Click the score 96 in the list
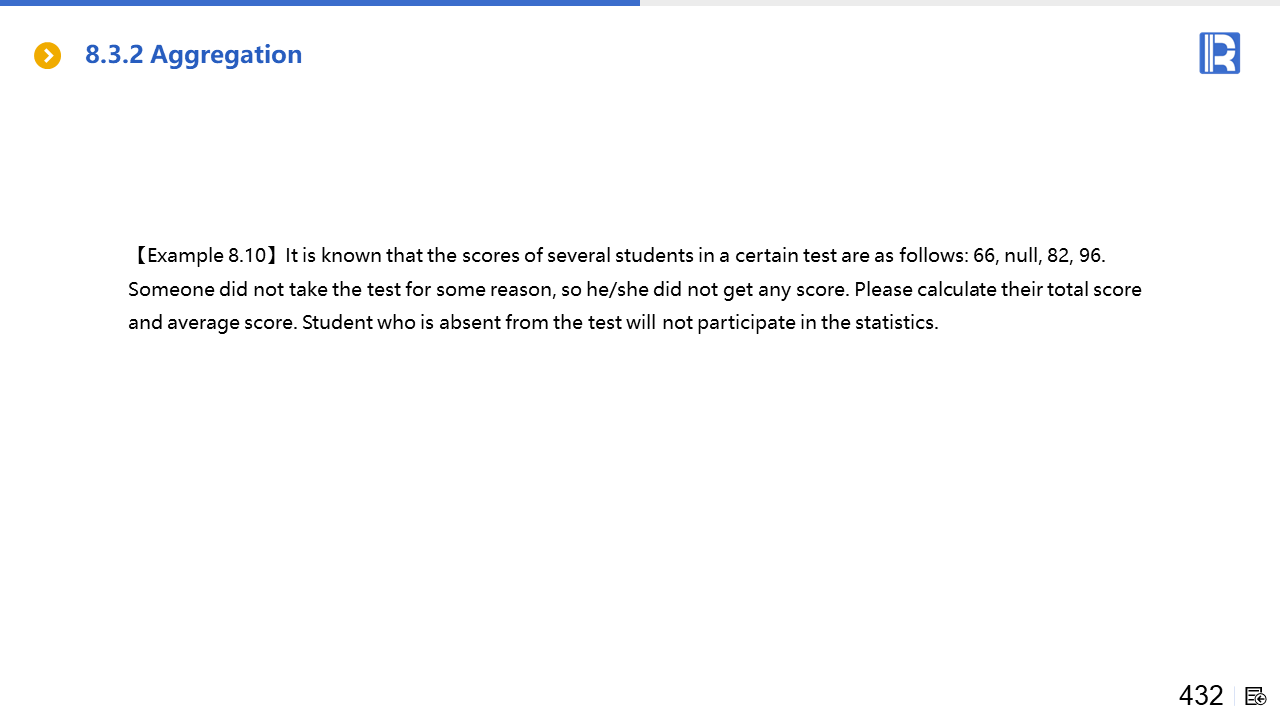Viewport: 1280px width, 720px height. [x=1091, y=256]
